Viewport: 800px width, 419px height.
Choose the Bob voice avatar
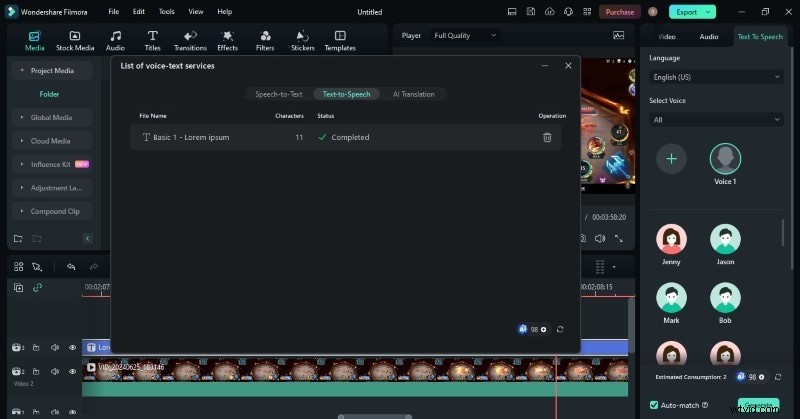tap(725, 297)
